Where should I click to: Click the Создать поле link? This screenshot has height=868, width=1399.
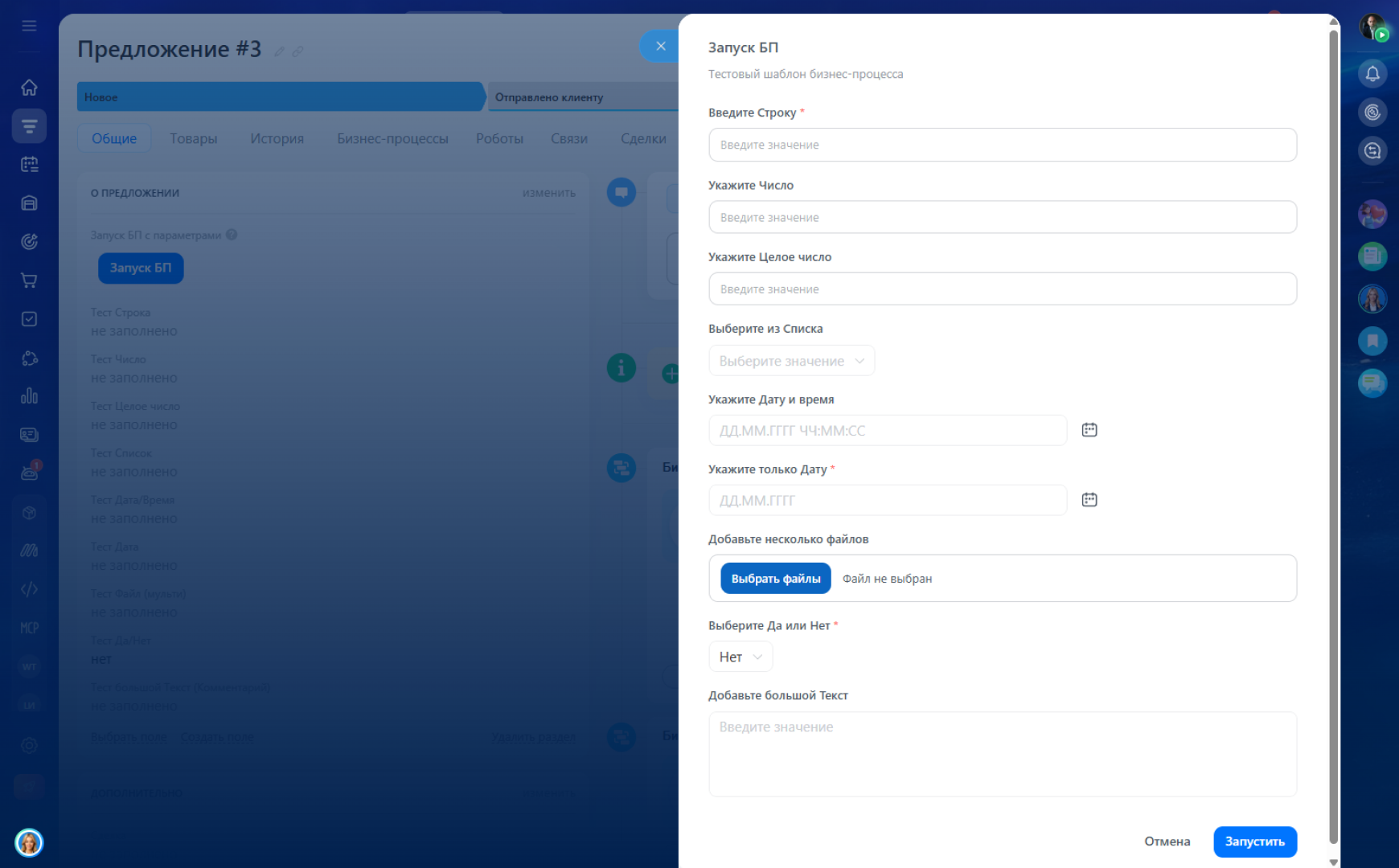coord(218,737)
